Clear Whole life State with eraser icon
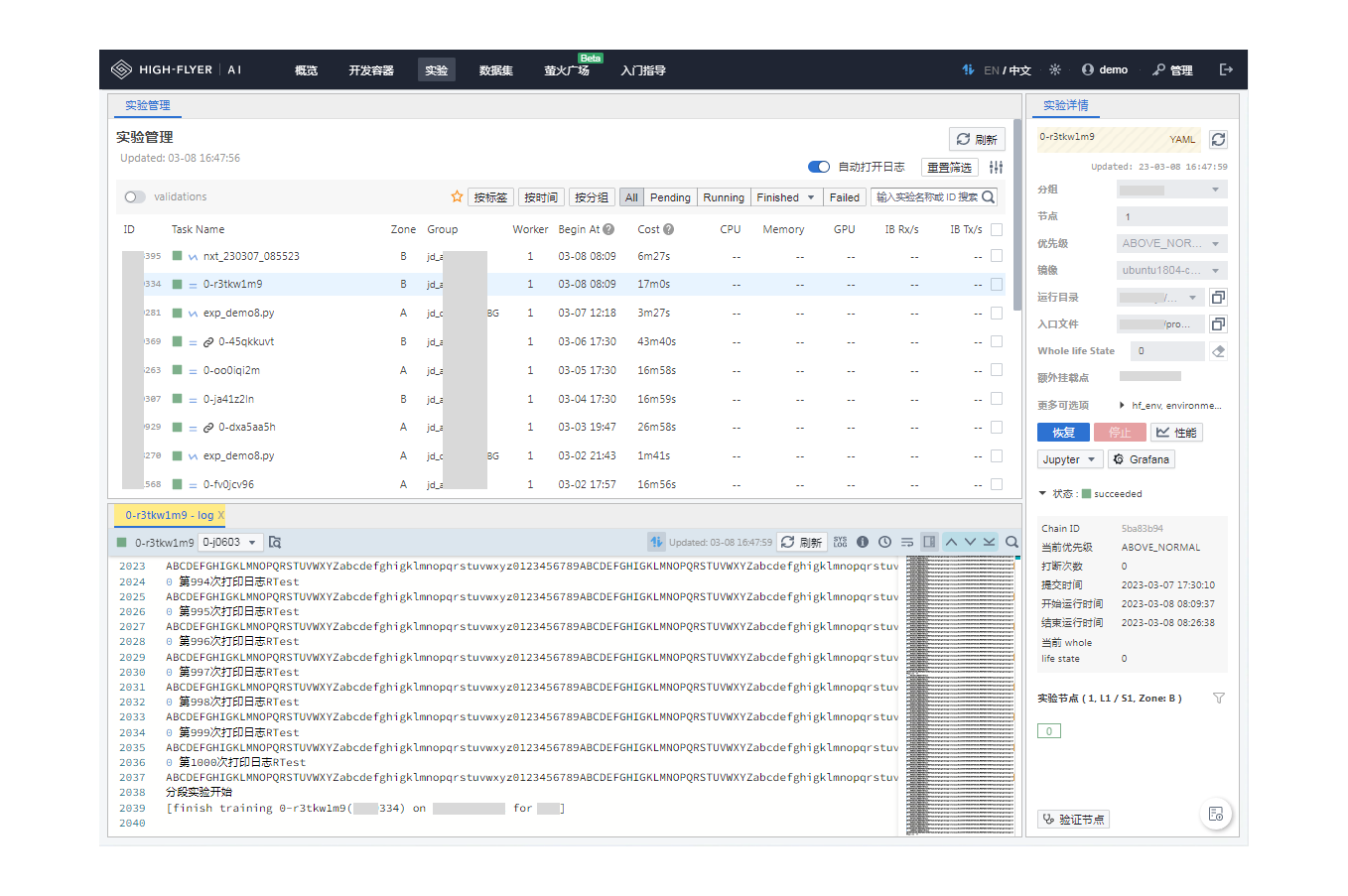 (1219, 350)
